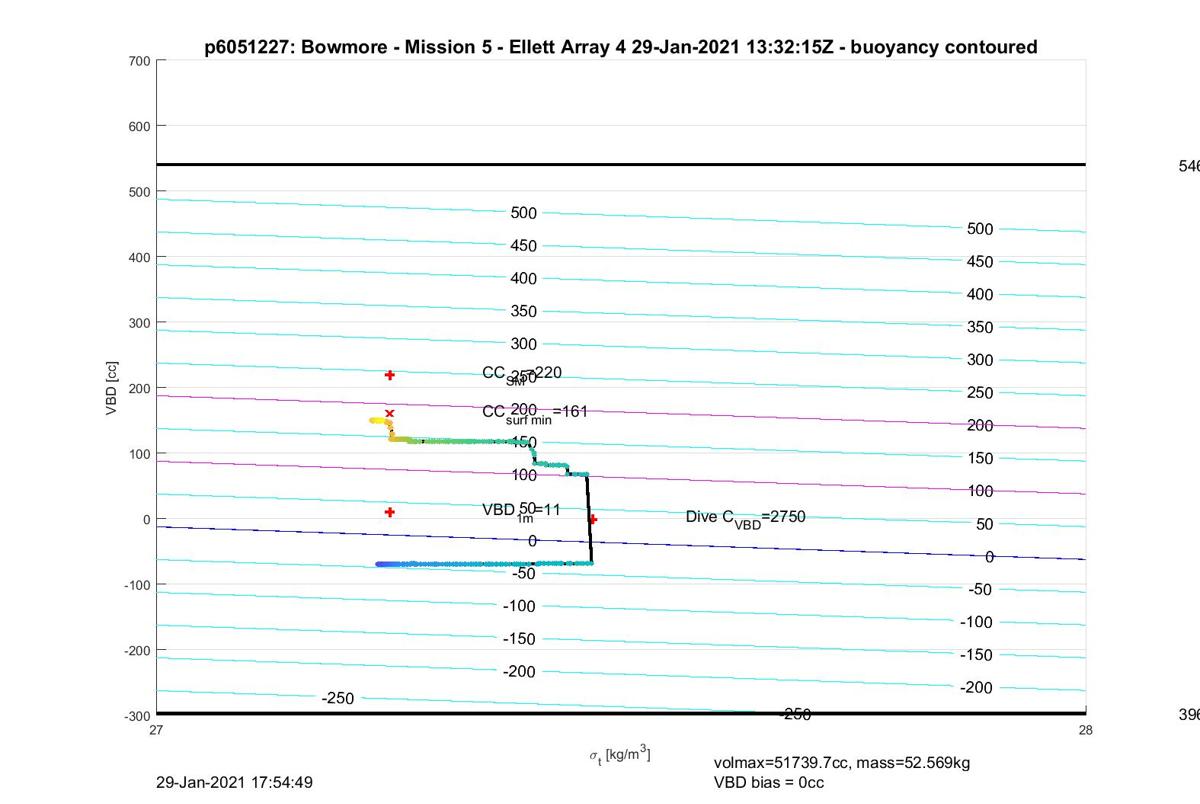This screenshot has width=1200, height=804.
Task: Click the right-column contour label 100
Action: [980, 491]
